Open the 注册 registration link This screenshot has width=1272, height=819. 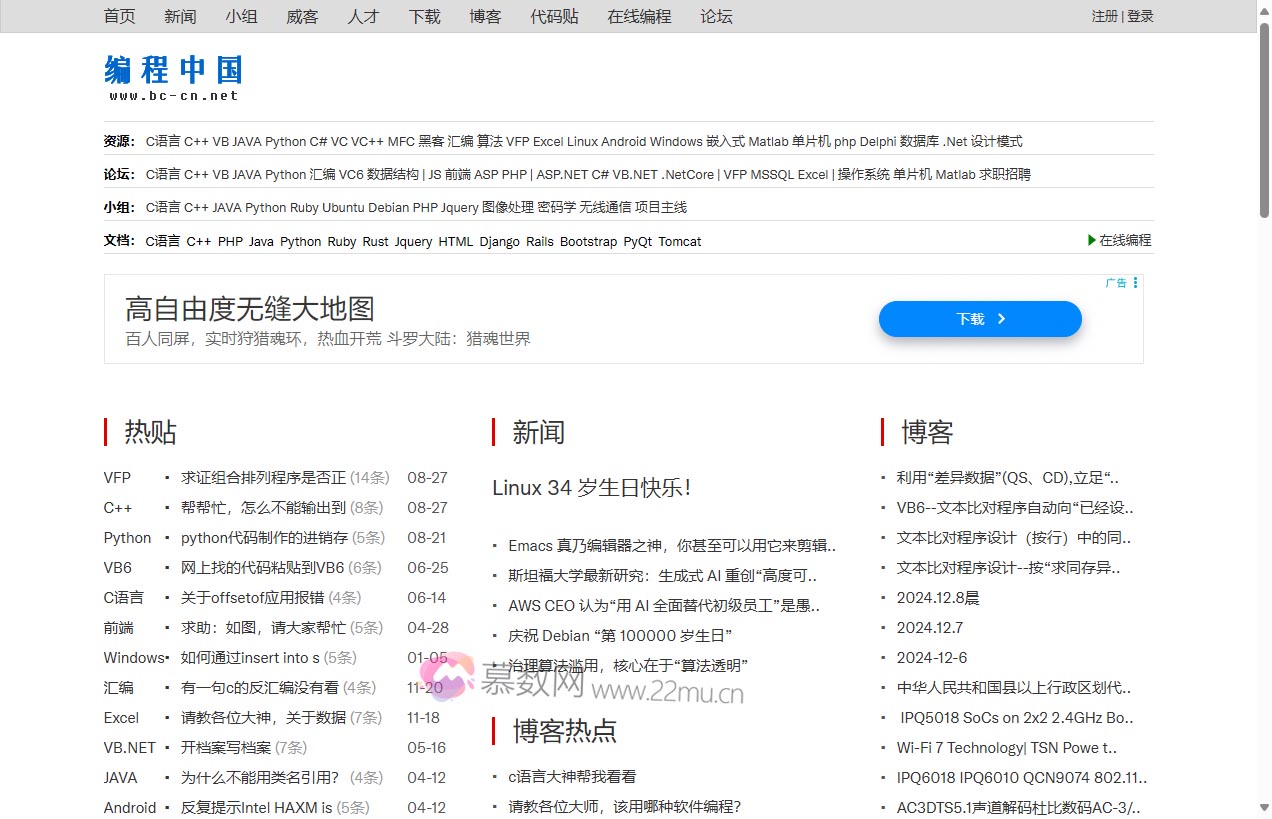(x=1103, y=16)
